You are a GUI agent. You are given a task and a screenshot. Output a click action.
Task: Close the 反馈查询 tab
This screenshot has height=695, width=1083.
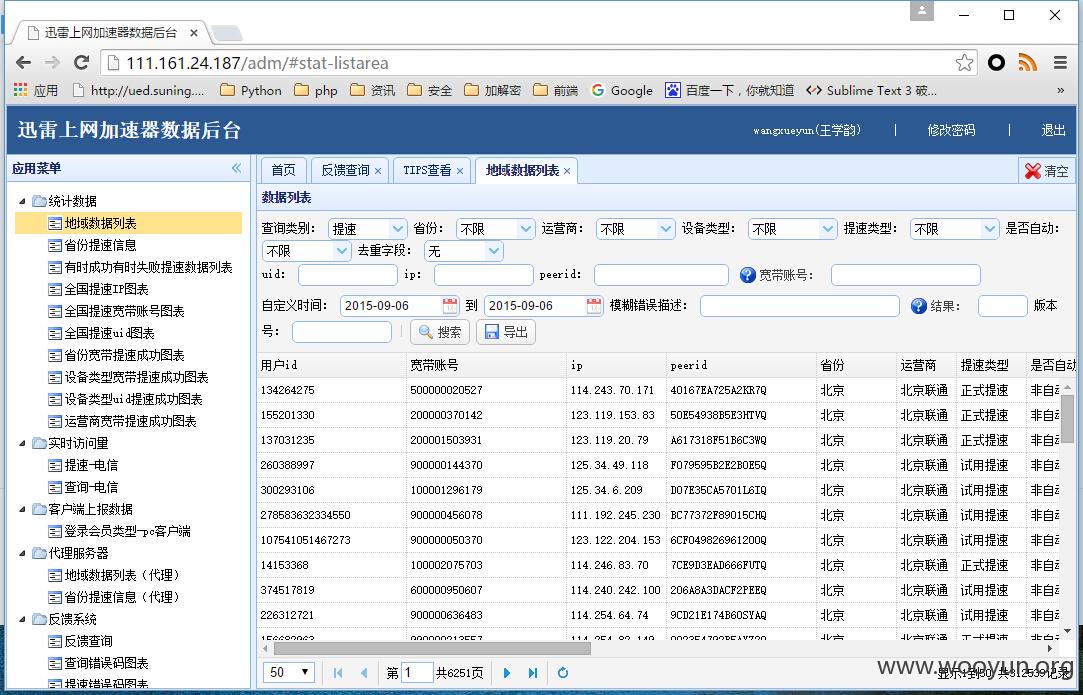378,171
